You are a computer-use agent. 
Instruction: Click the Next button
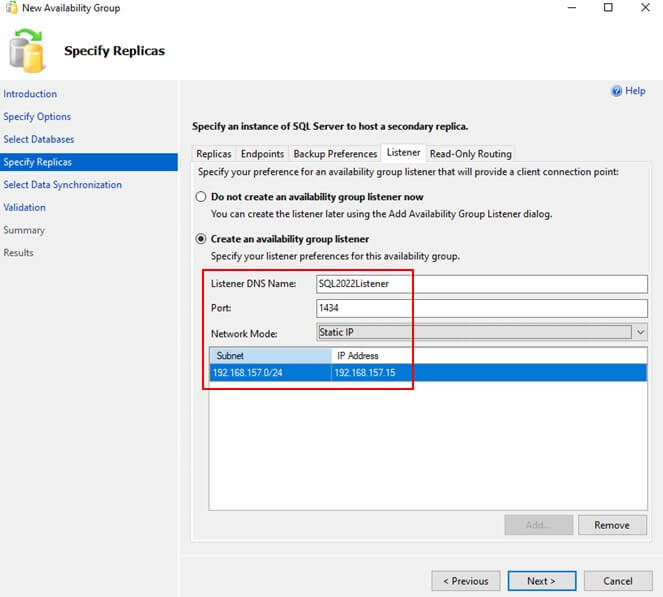click(x=541, y=580)
